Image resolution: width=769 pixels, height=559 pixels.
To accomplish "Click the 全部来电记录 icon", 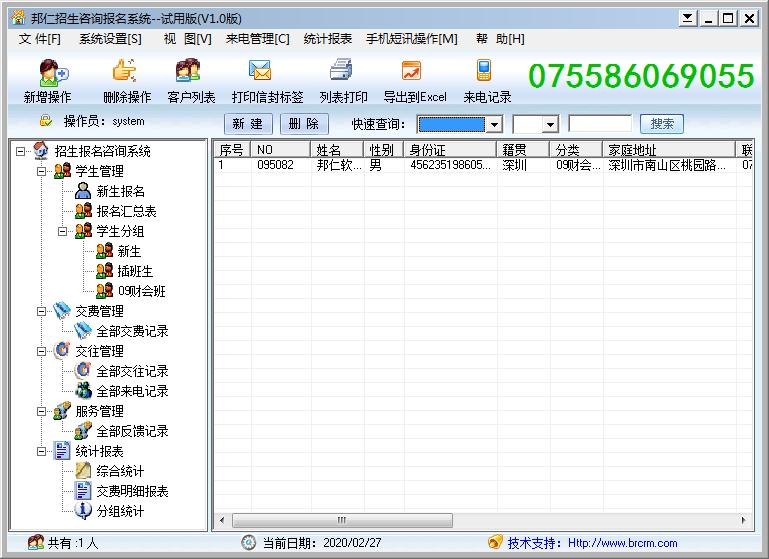I will [83, 391].
